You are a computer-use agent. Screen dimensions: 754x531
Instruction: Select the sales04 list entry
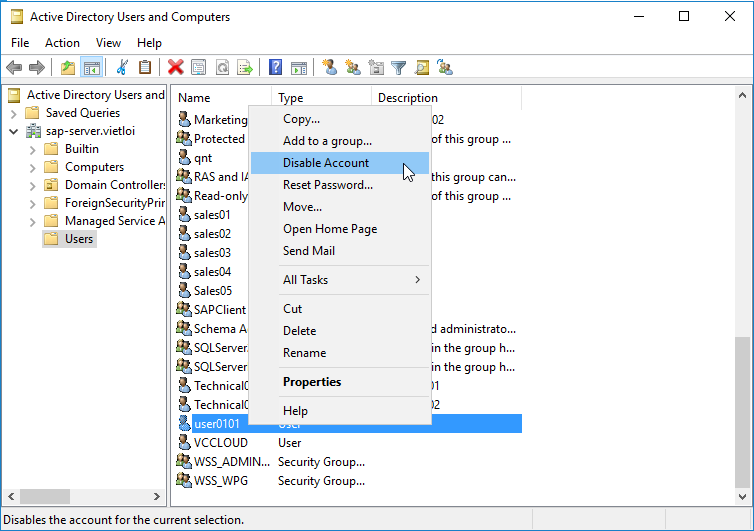tap(212, 271)
